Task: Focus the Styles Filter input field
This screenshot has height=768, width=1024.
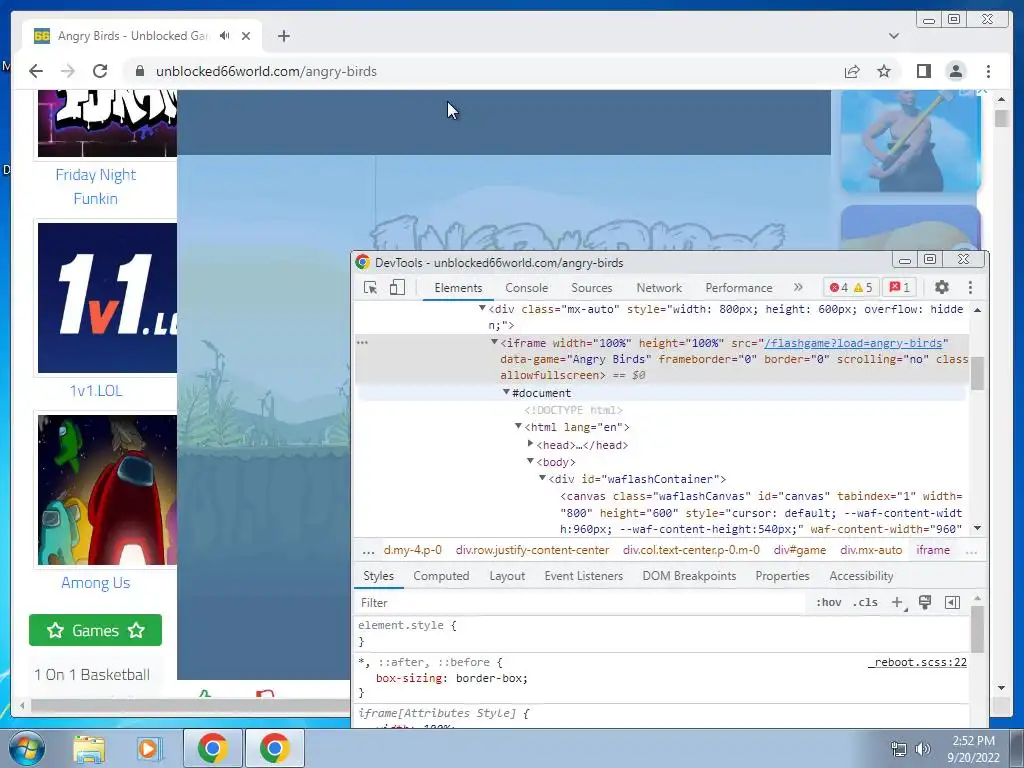Action: [581, 603]
